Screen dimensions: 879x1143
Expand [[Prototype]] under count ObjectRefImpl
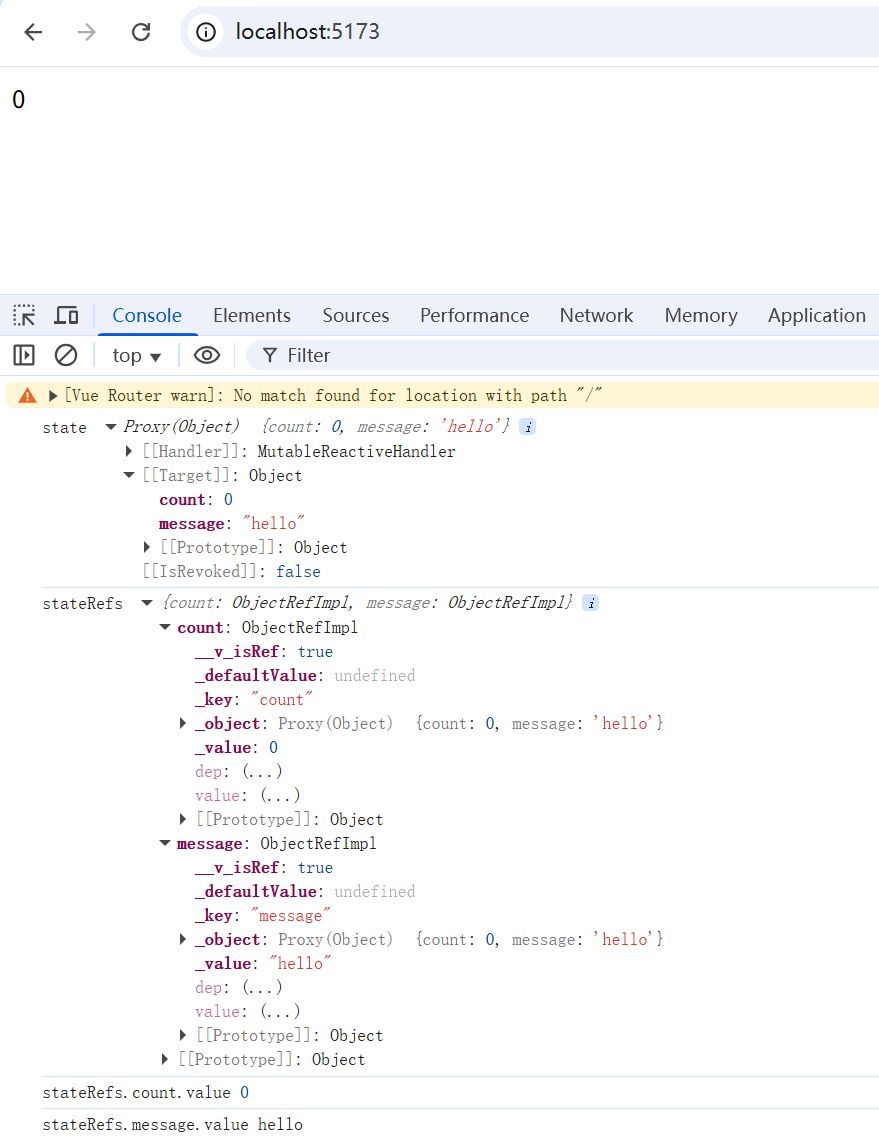click(x=183, y=819)
